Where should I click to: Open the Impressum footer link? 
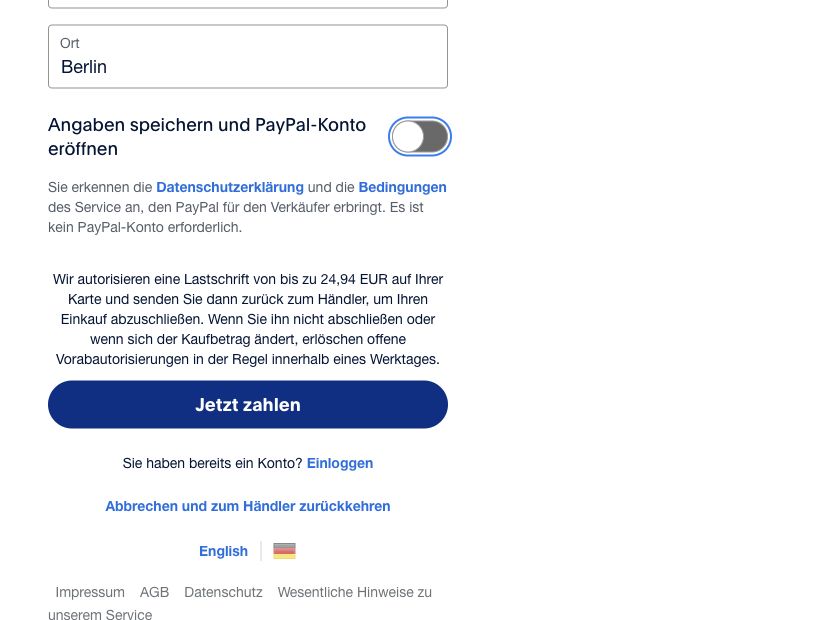coord(90,592)
